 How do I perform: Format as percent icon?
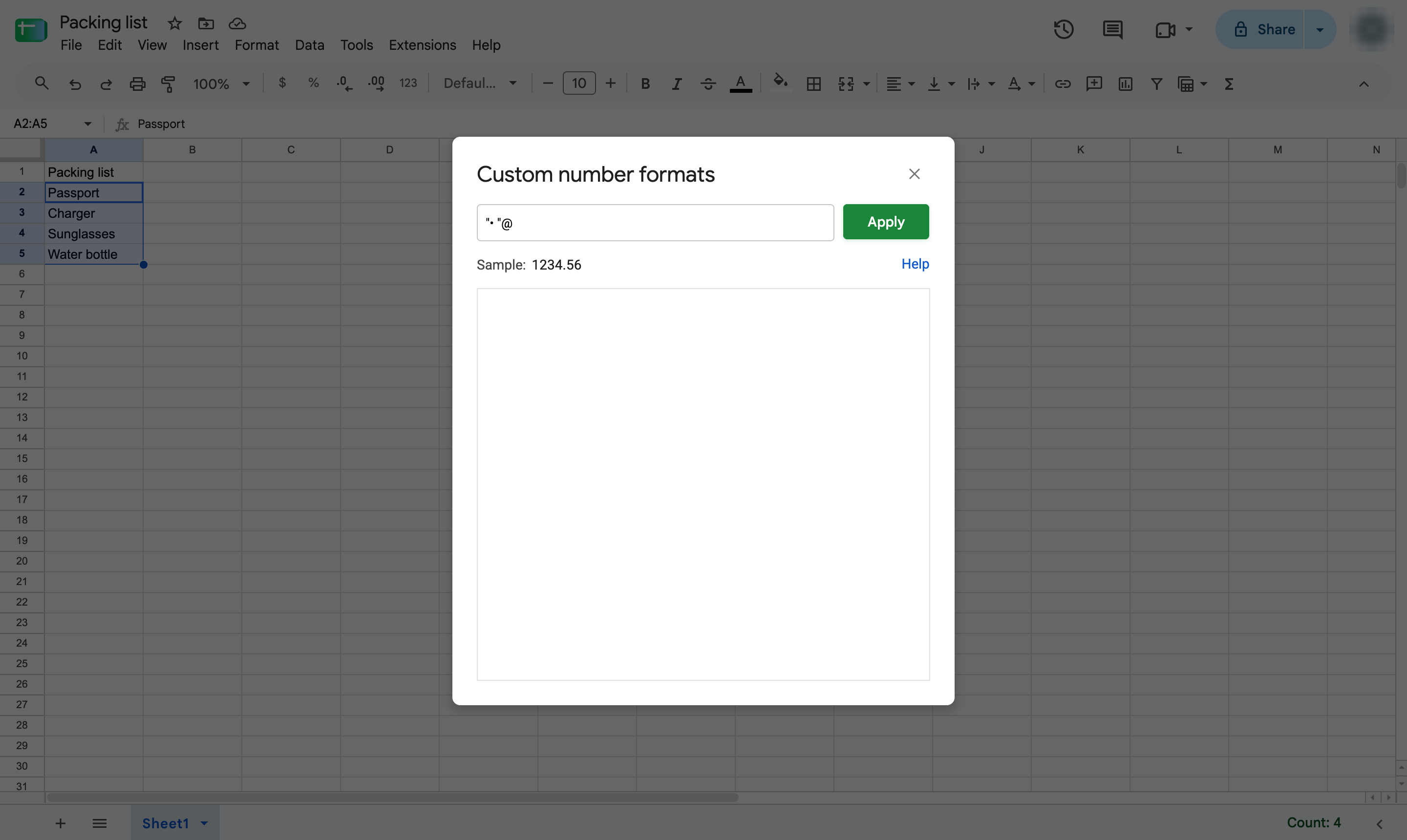313,83
